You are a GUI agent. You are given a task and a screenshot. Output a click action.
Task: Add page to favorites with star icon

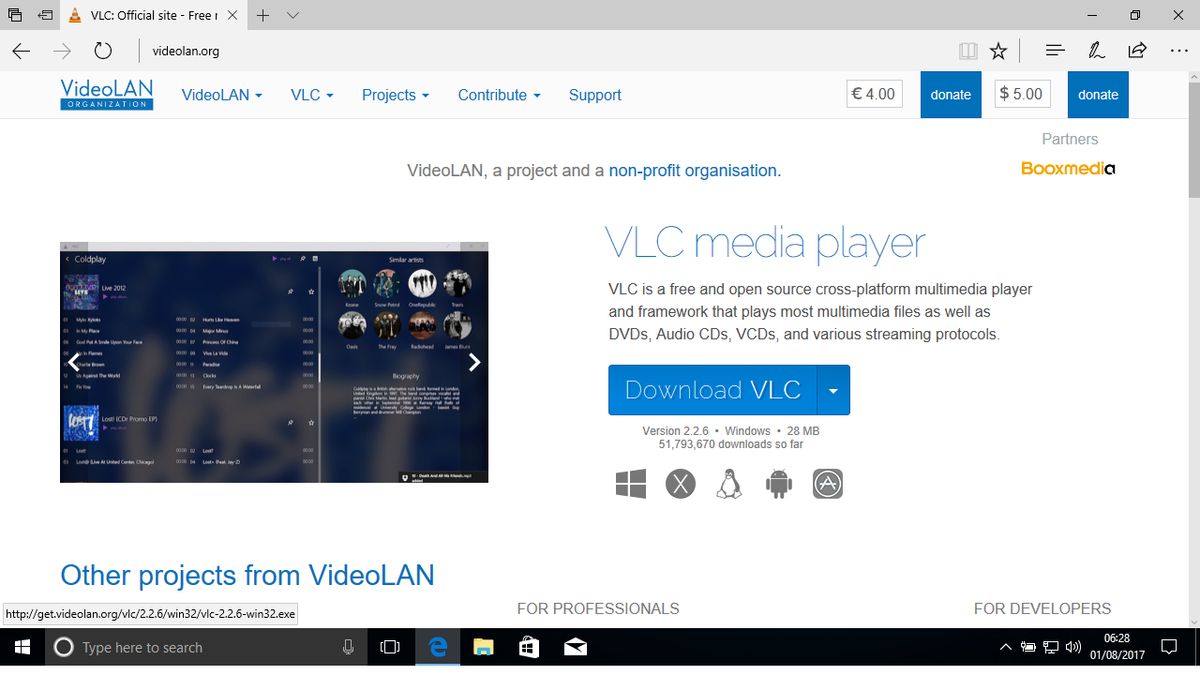pyautogui.click(x=998, y=50)
